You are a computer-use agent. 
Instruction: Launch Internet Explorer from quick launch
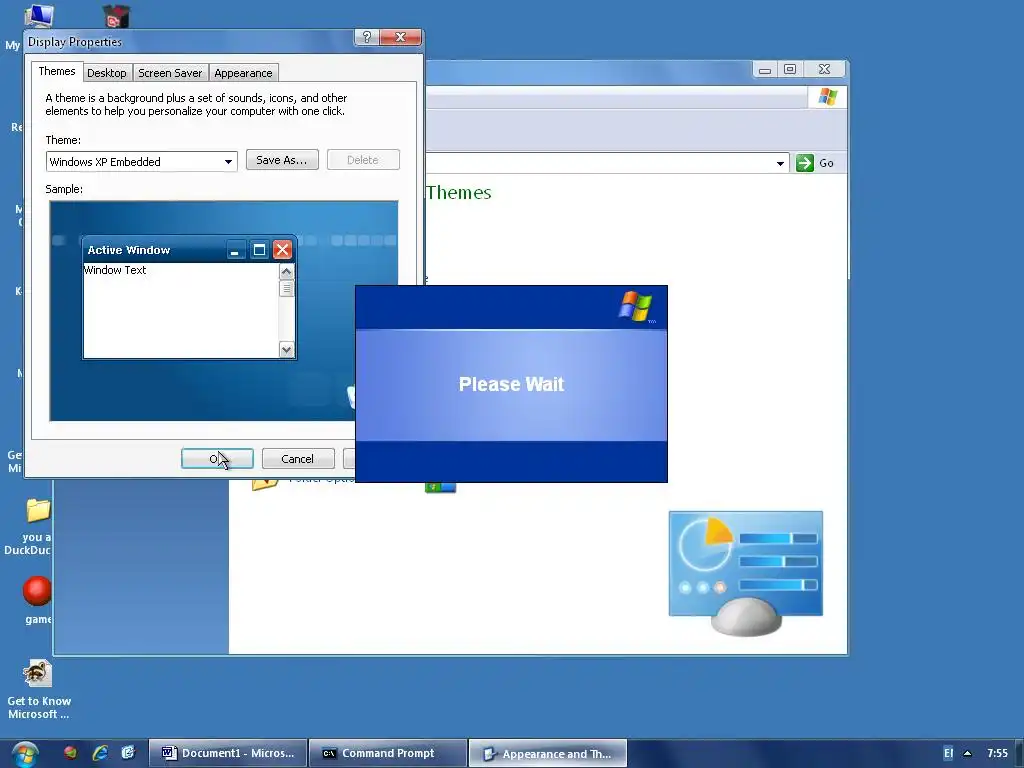click(100, 753)
